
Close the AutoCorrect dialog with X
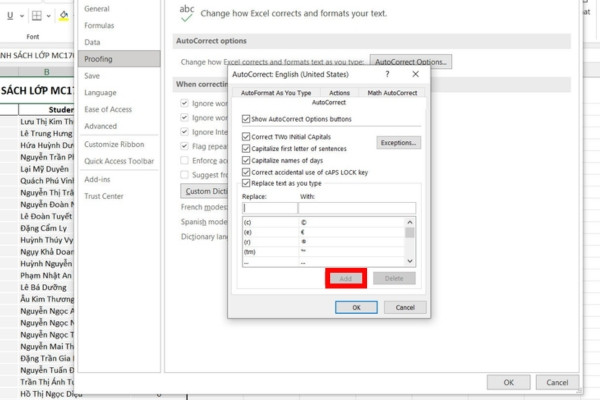[416, 74]
